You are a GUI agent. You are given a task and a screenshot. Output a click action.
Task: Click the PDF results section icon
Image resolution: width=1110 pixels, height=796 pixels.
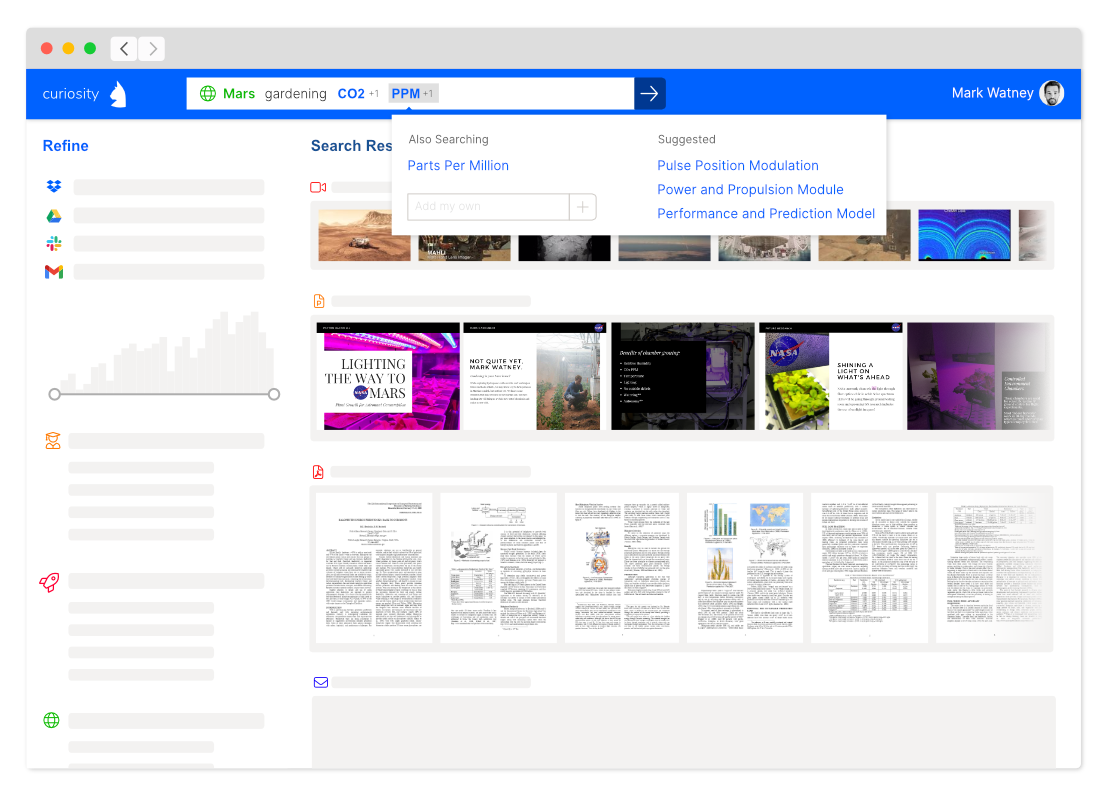[318, 472]
